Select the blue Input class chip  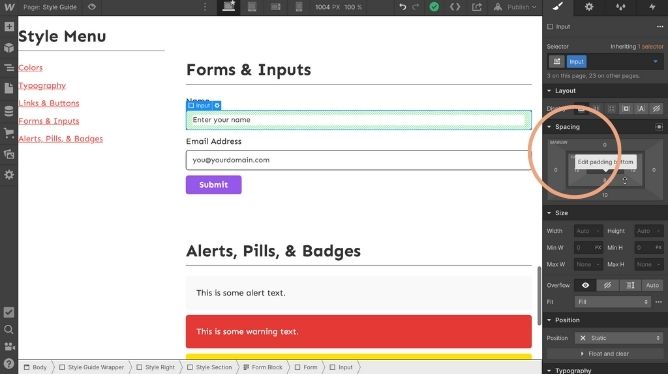pyautogui.click(x=576, y=61)
